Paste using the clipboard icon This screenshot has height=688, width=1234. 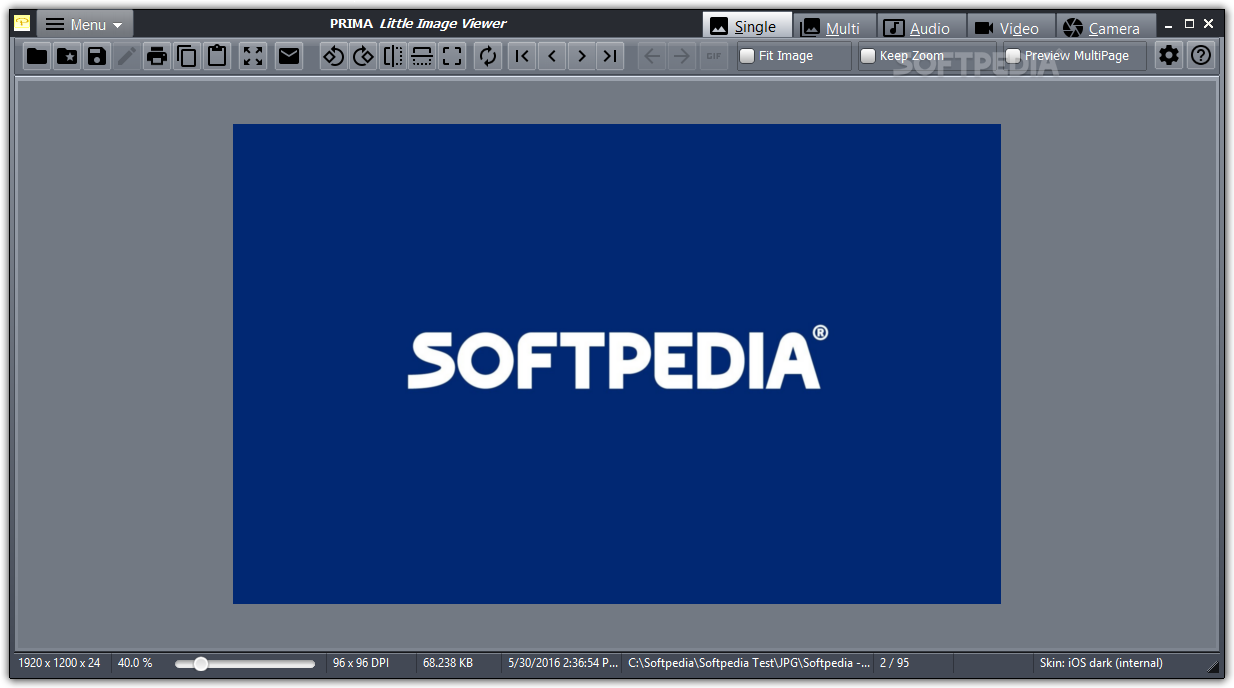217,56
